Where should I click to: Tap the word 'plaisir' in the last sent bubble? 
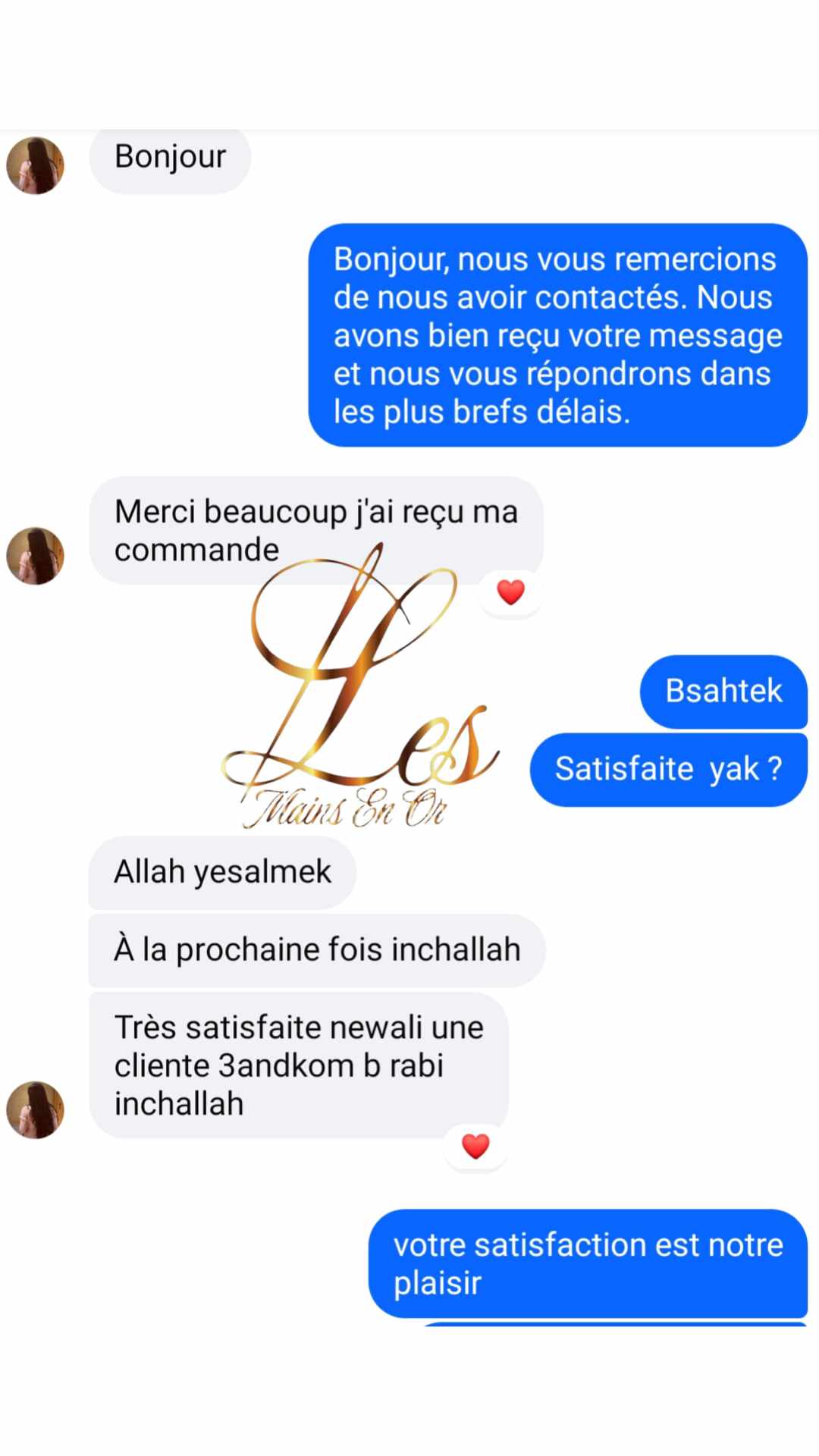tap(438, 1285)
